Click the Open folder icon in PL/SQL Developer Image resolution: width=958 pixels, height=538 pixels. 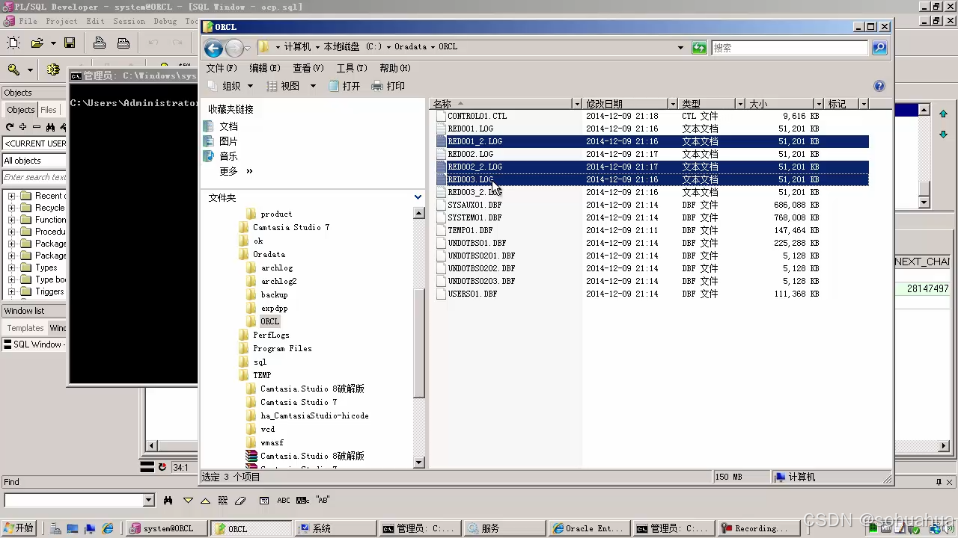click(37, 43)
